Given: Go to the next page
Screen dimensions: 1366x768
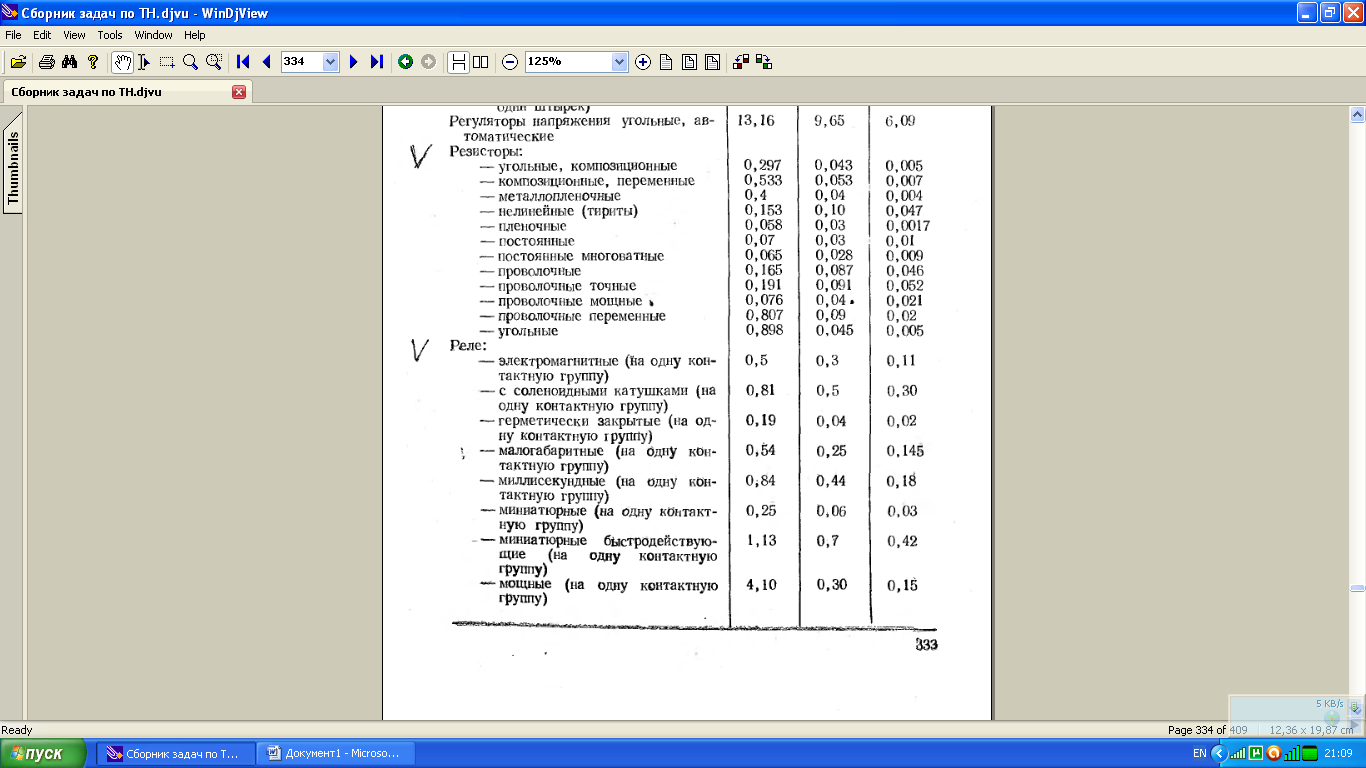Looking at the screenshot, I should point(353,62).
